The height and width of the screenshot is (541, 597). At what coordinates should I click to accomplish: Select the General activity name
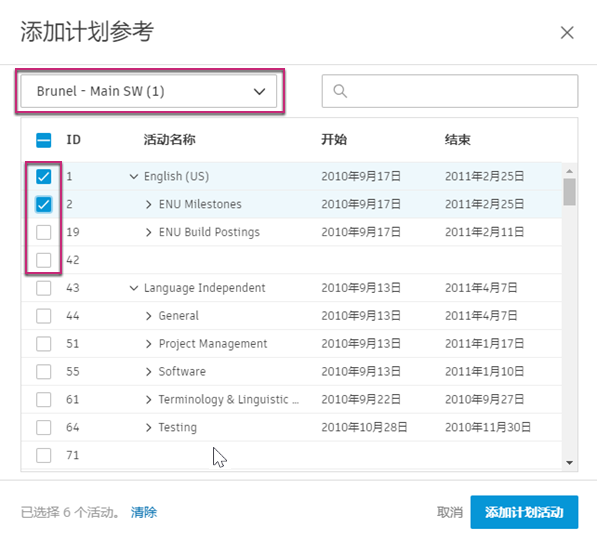pos(179,316)
